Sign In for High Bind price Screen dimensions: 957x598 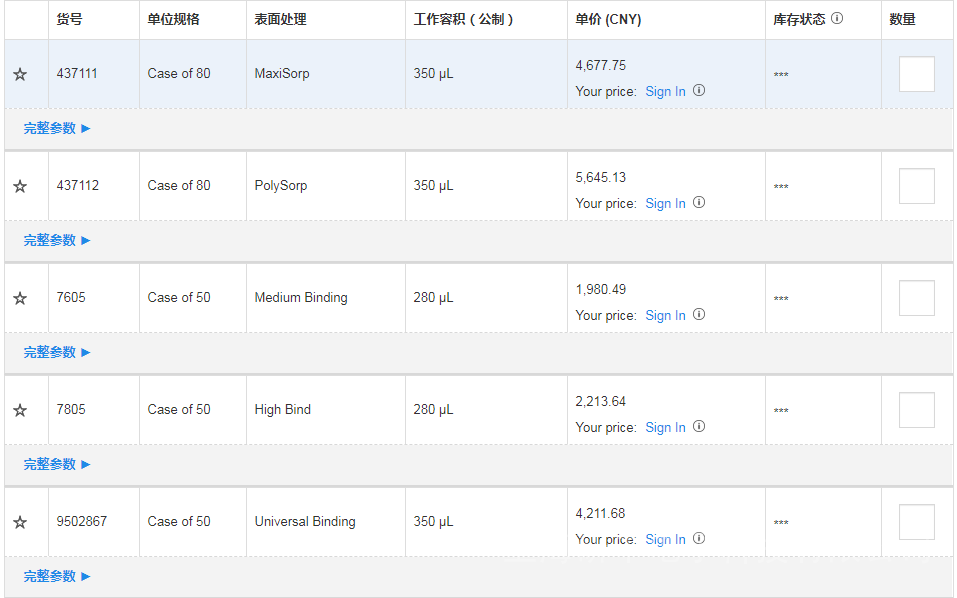click(665, 427)
